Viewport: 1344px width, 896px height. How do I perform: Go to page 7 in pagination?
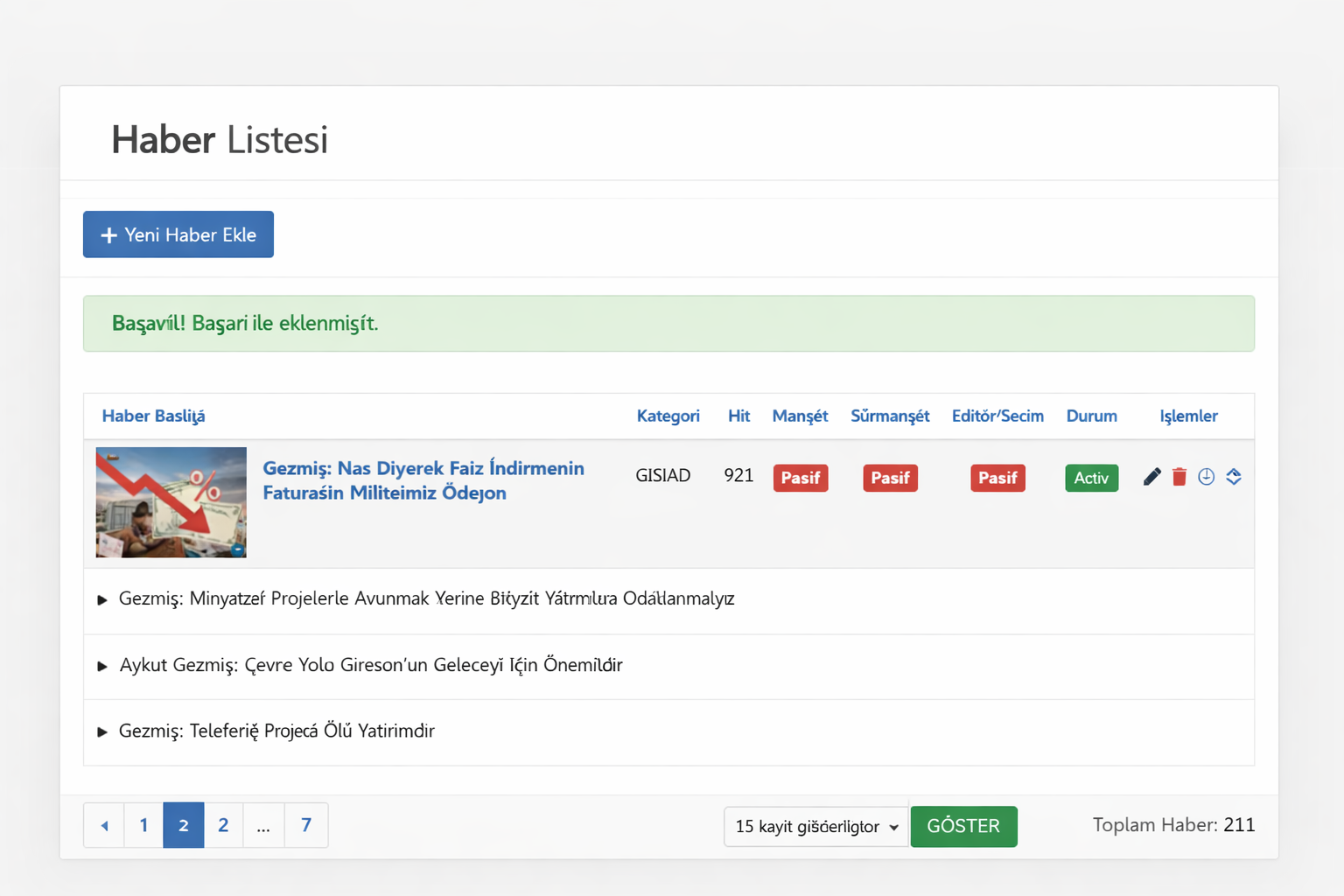[x=306, y=825]
